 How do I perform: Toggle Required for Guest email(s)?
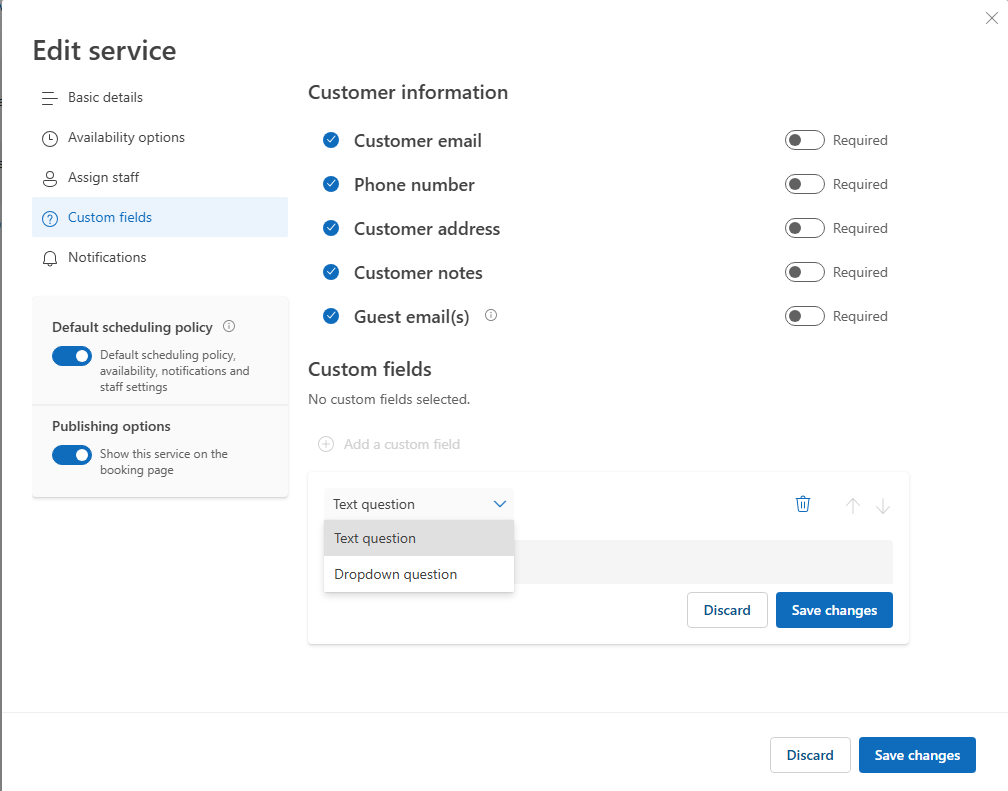click(804, 316)
